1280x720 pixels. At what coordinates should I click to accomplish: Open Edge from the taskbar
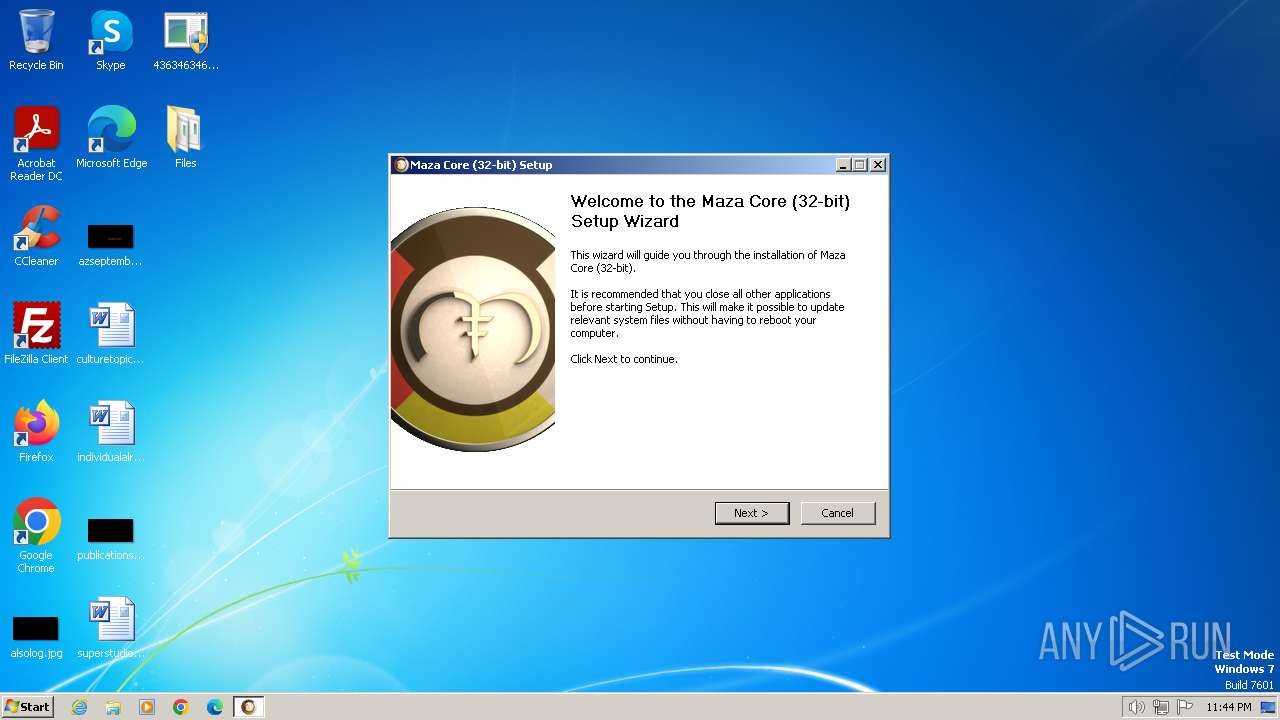[x=215, y=707]
